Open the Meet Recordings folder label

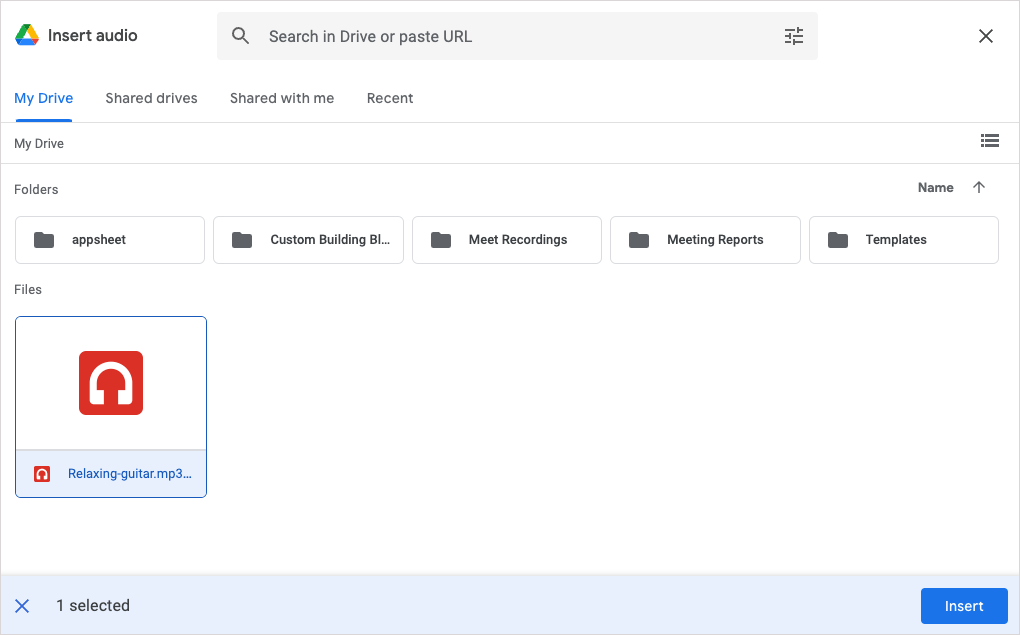(518, 239)
